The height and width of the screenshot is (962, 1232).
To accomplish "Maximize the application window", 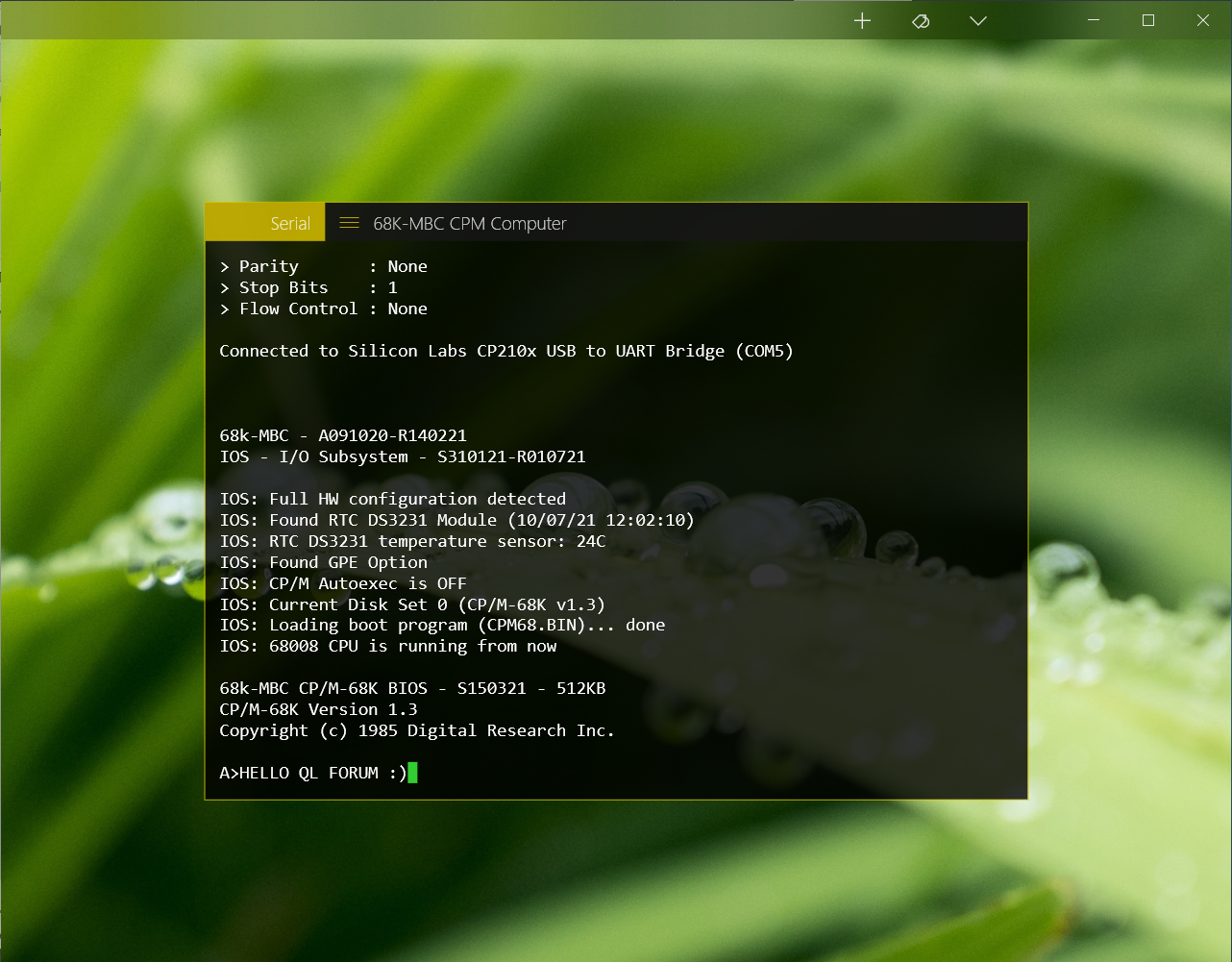I will (x=1147, y=20).
